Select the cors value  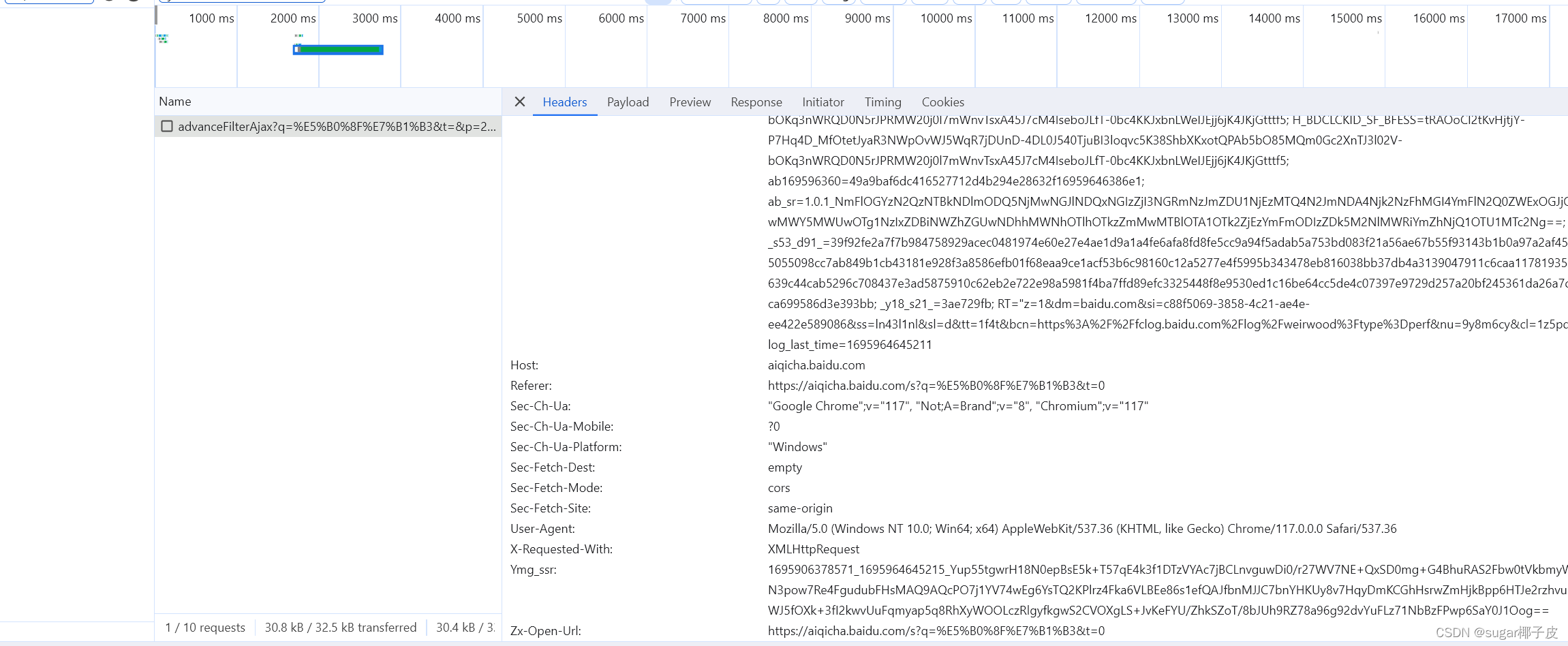click(779, 488)
